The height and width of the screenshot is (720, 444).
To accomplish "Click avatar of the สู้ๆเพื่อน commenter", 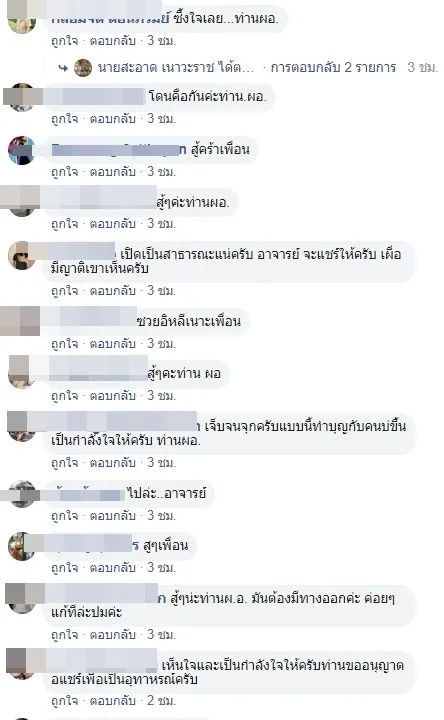I will point(22,546).
